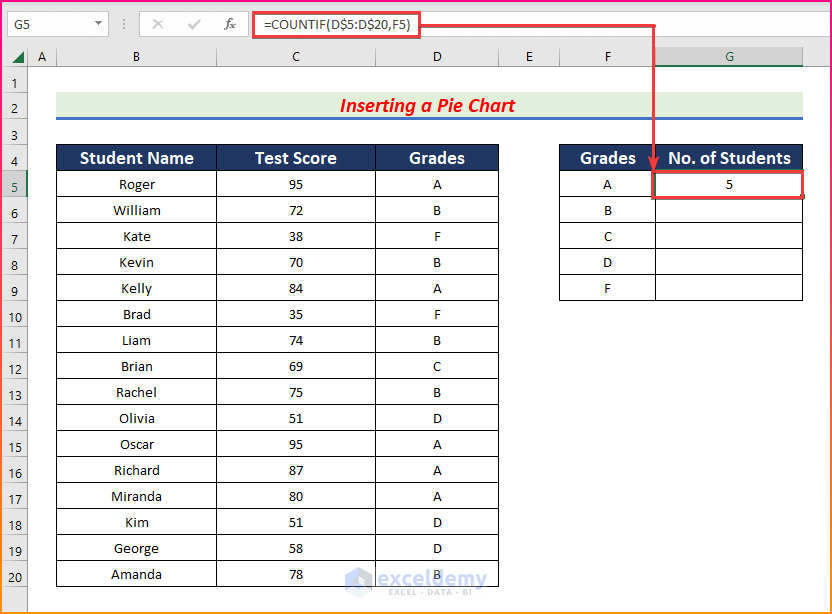Screen dimensions: 832x614
Task: Click the cell with name Roger
Action: point(136,184)
